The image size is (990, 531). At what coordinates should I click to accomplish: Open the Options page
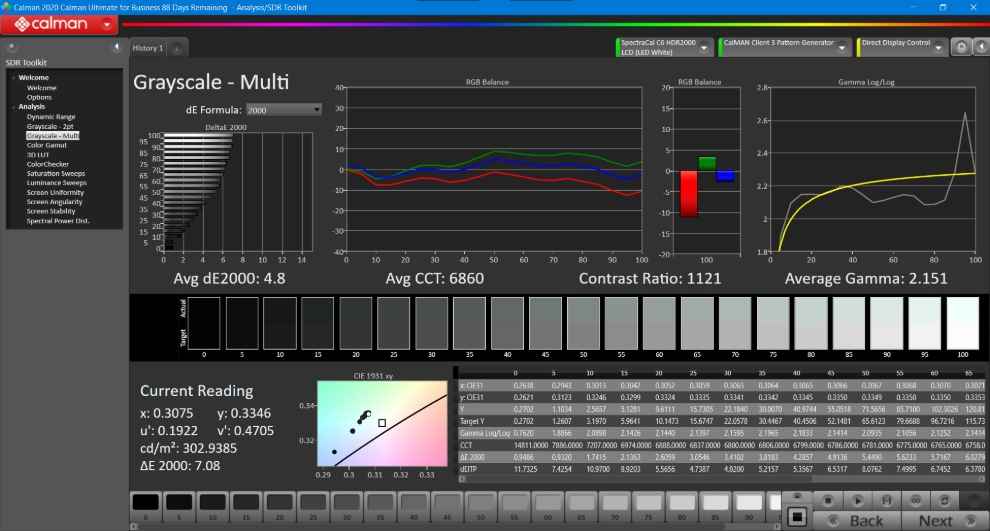(39, 97)
